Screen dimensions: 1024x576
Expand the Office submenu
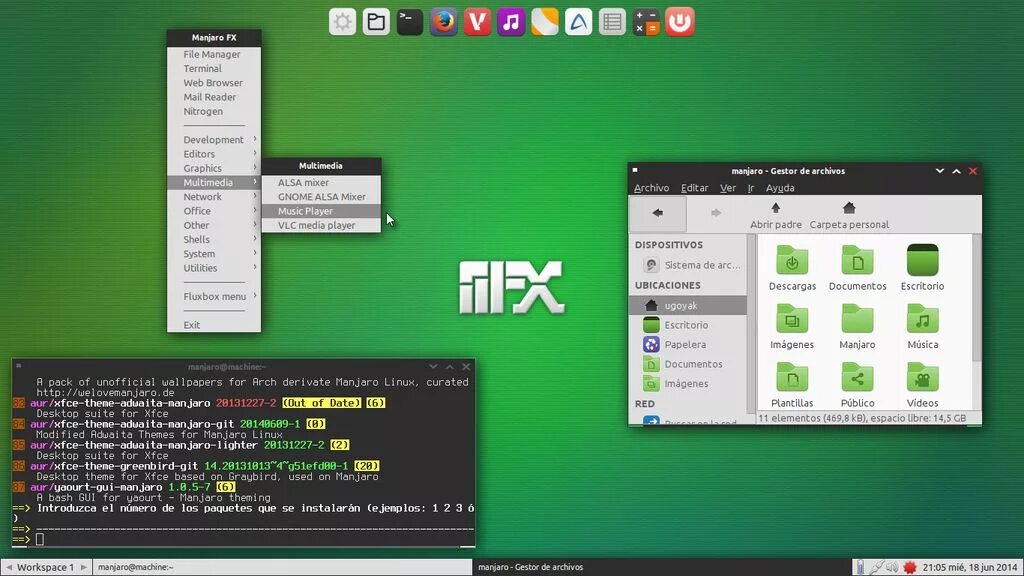(x=214, y=212)
